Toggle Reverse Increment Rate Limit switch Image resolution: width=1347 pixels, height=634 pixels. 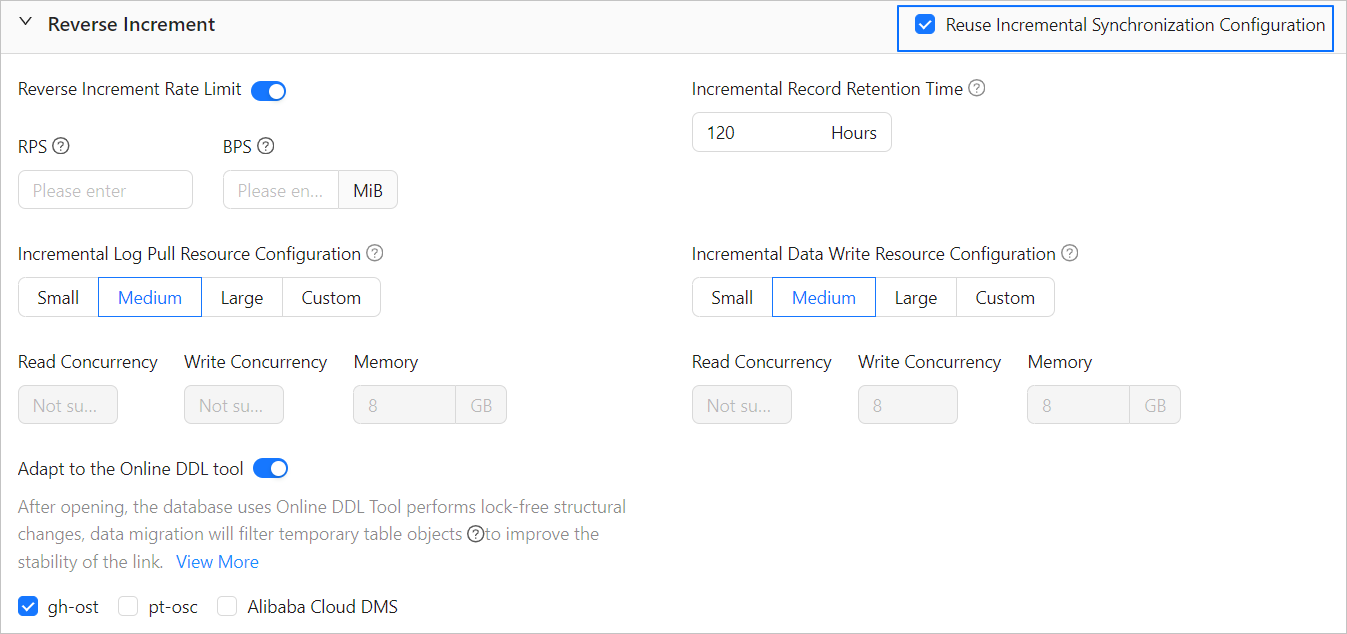pos(268,91)
